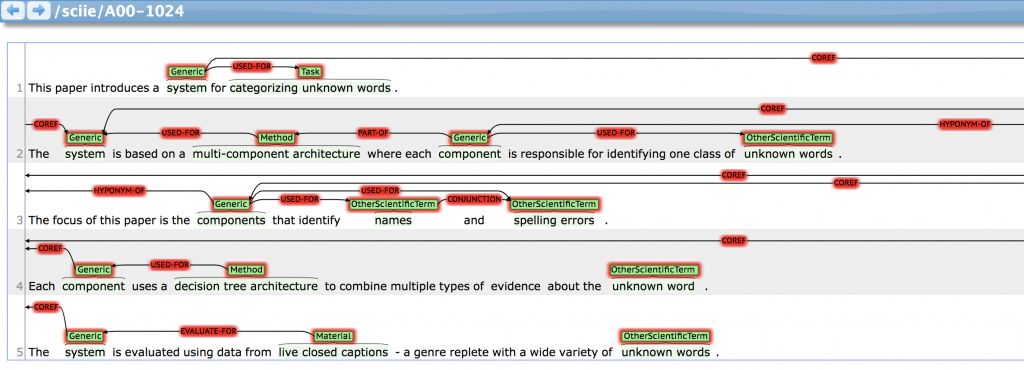Select Method label over multi-component architecture
The height and width of the screenshot is (370, 1024).
(276, 138)
